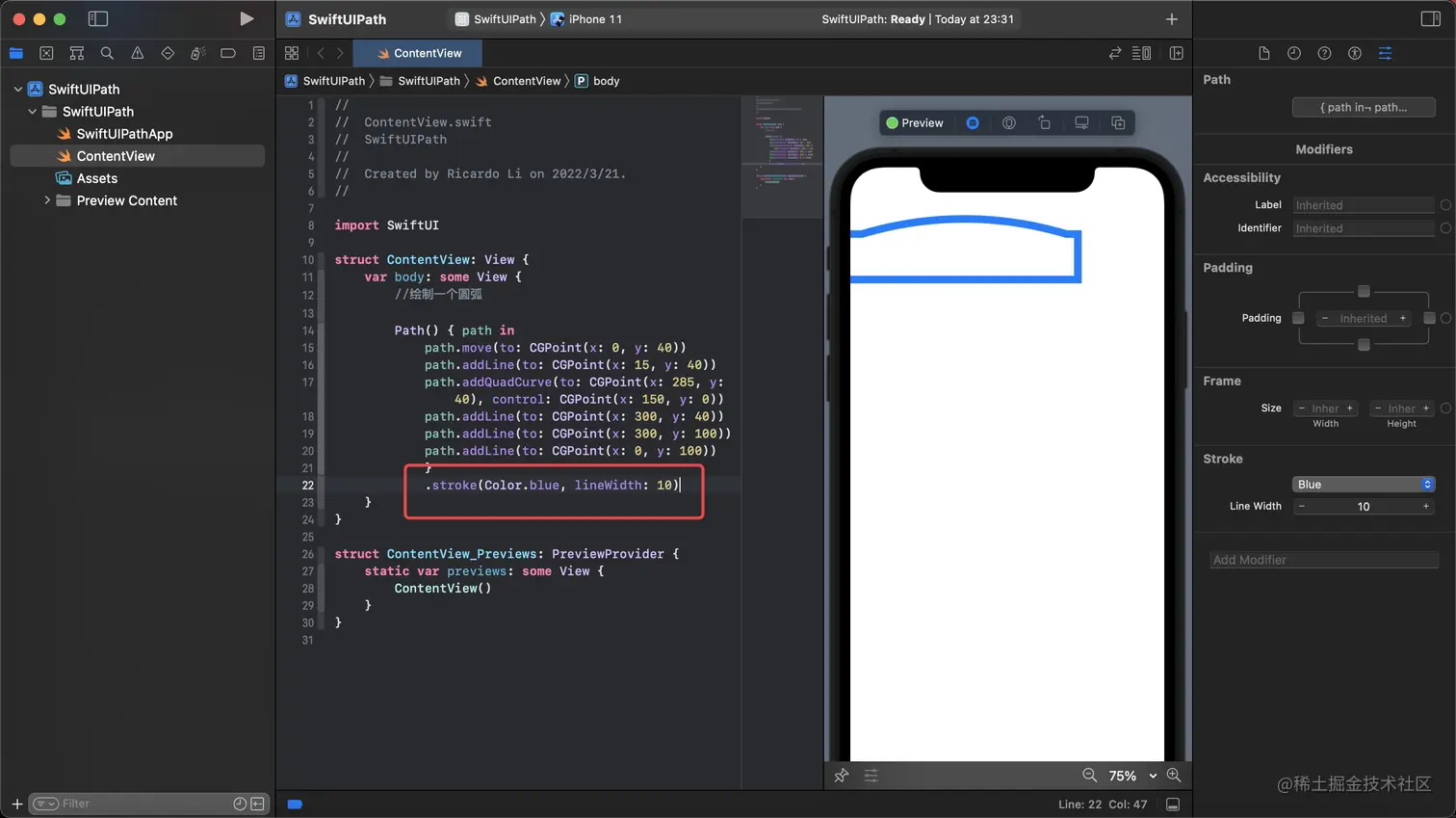Toggle the navigator sidebar visibility
This screenshot has width=1456, height=818.
click(98, 18)
